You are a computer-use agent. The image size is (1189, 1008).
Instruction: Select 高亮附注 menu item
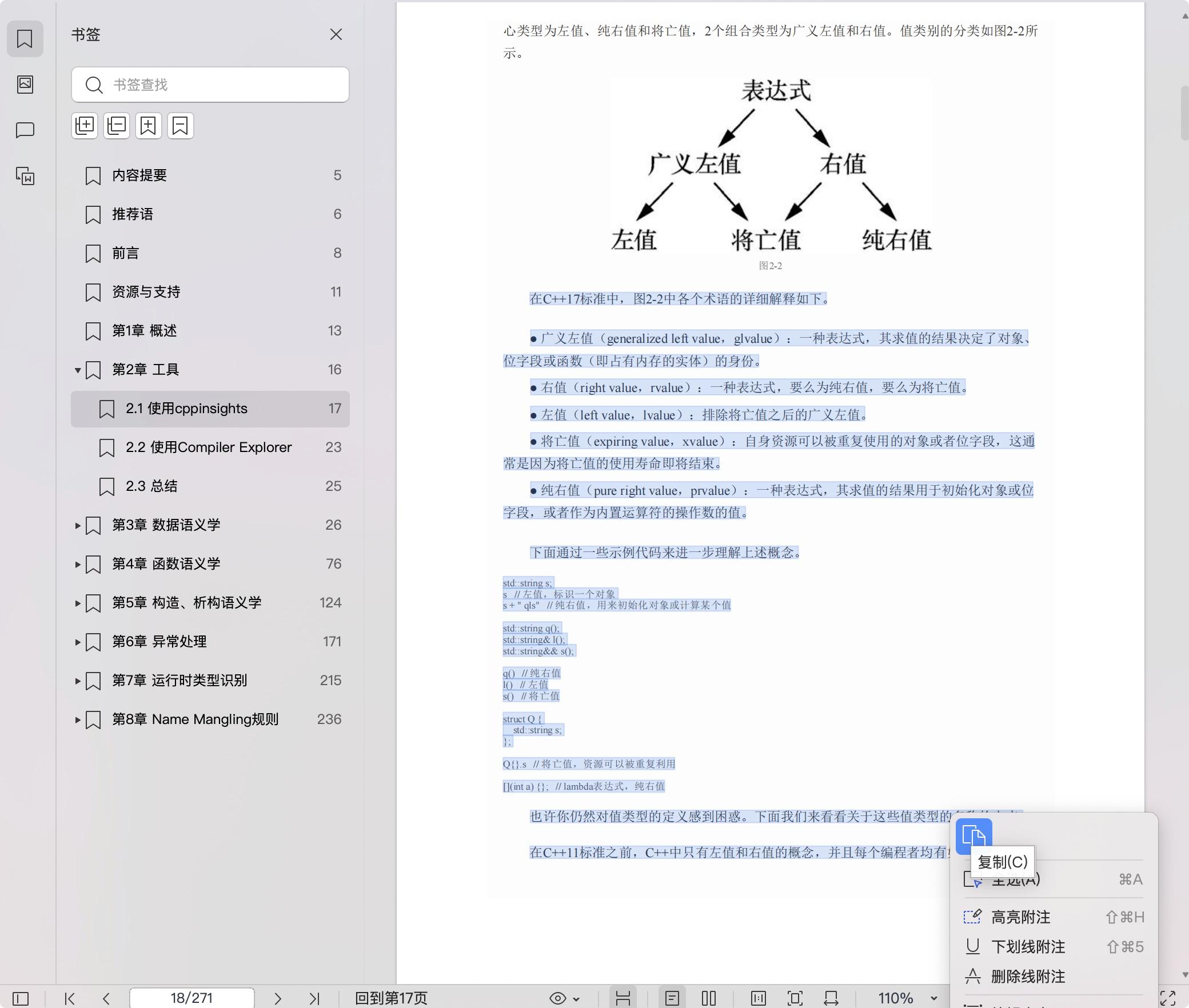[1020, 917]
